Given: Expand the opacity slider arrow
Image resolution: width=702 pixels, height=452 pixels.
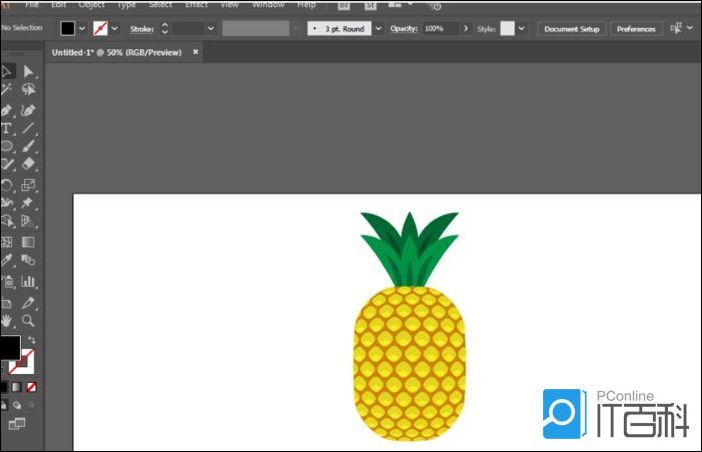Looking at the screenshot, I should tap(466, 29).
